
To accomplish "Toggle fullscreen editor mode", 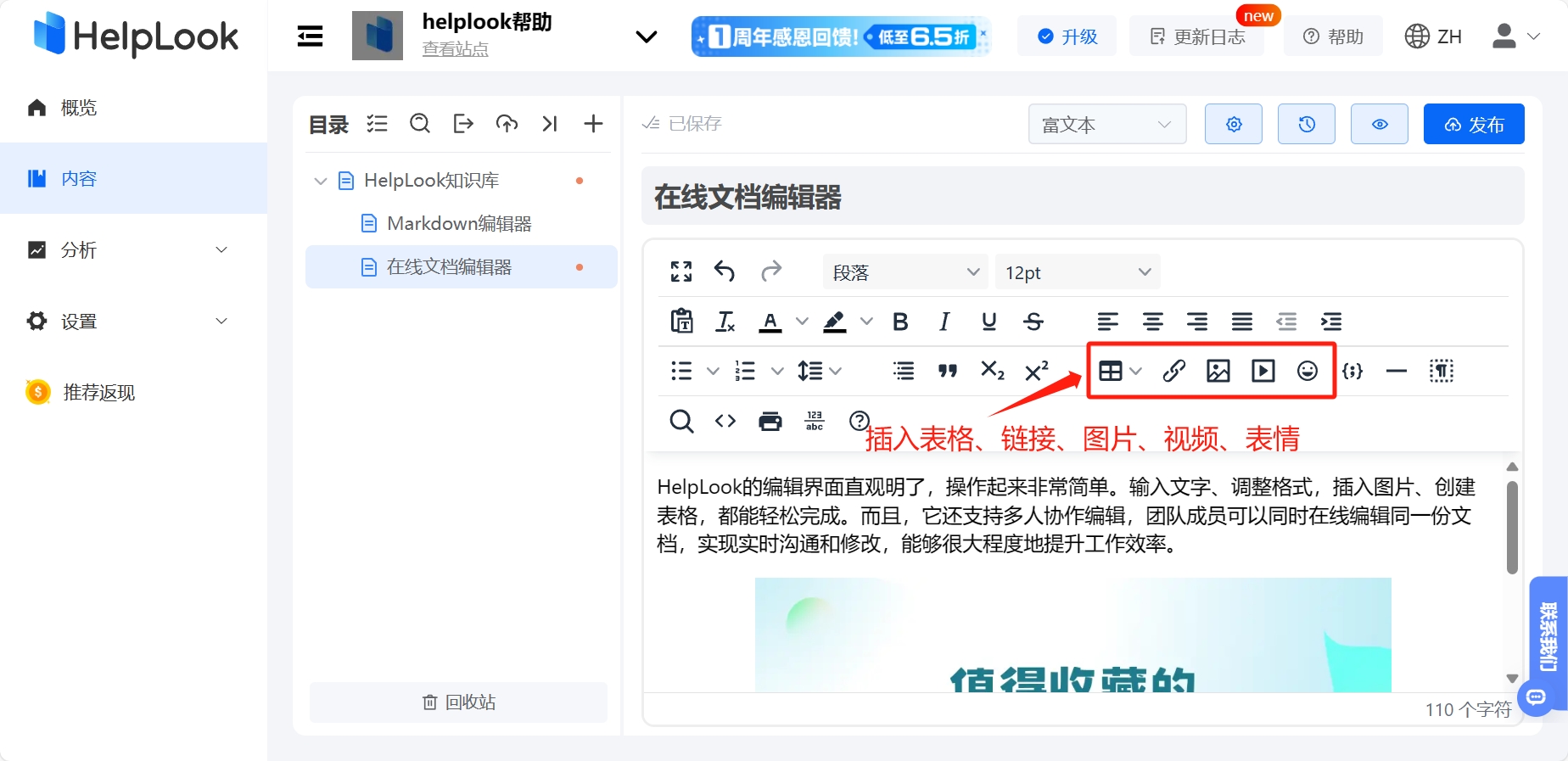I will coord(681,271).
